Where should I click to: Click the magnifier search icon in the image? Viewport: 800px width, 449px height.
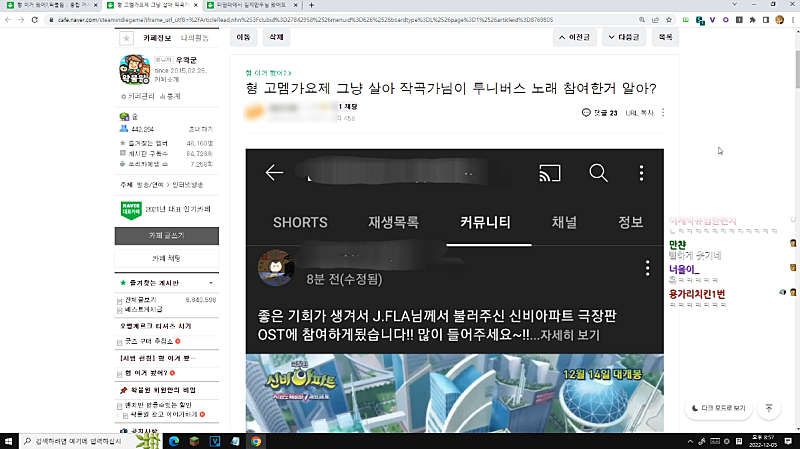[598, 173]
